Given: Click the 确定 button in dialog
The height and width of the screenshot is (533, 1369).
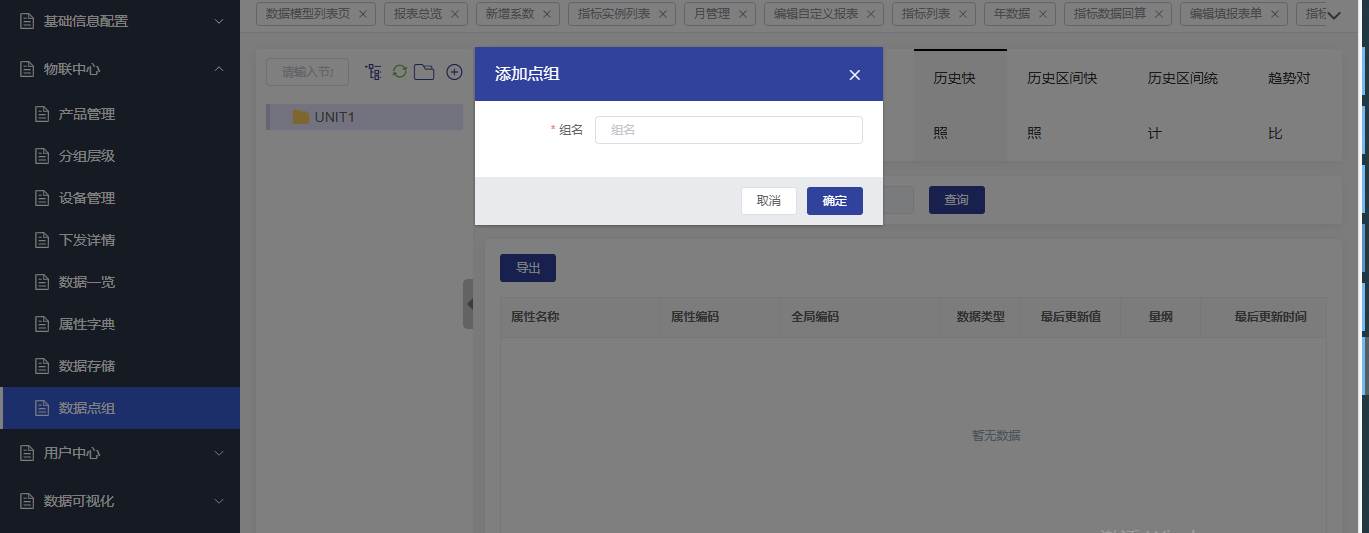Looking at the screenshot, I should pyautogui.click(x=834, y=201).
